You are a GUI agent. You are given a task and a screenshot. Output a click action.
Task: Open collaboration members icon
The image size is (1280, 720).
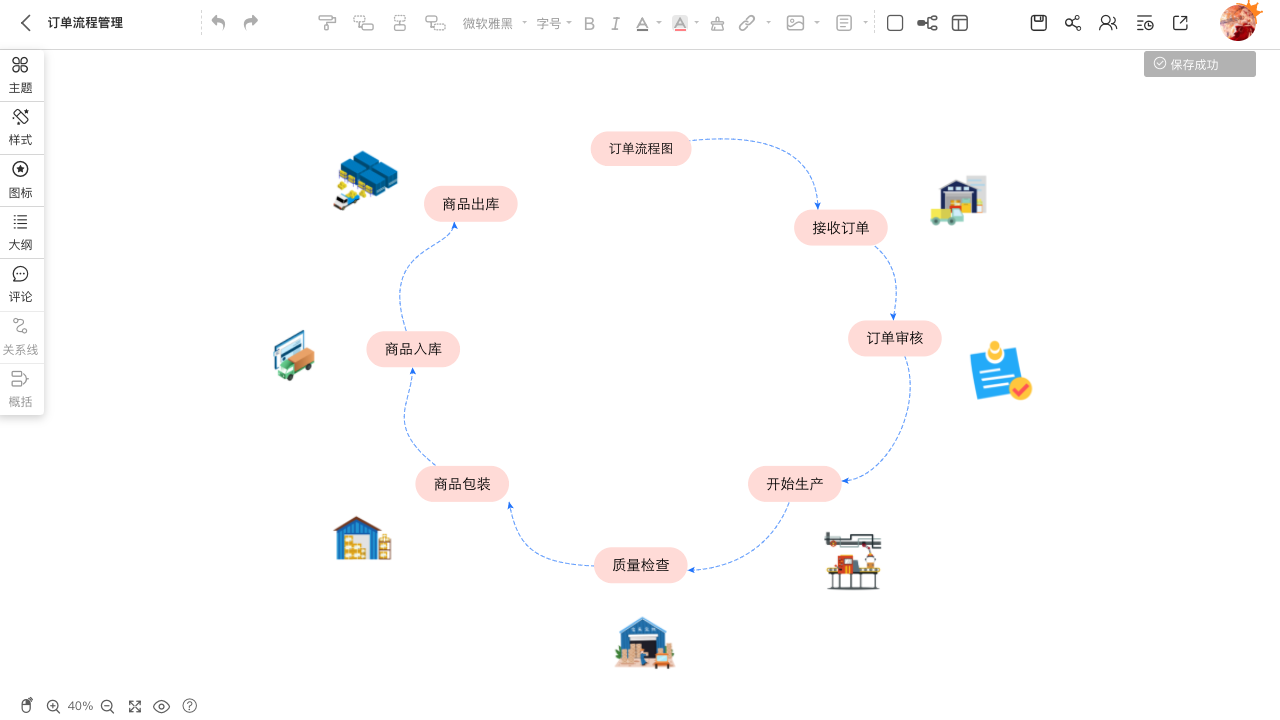1108,22
